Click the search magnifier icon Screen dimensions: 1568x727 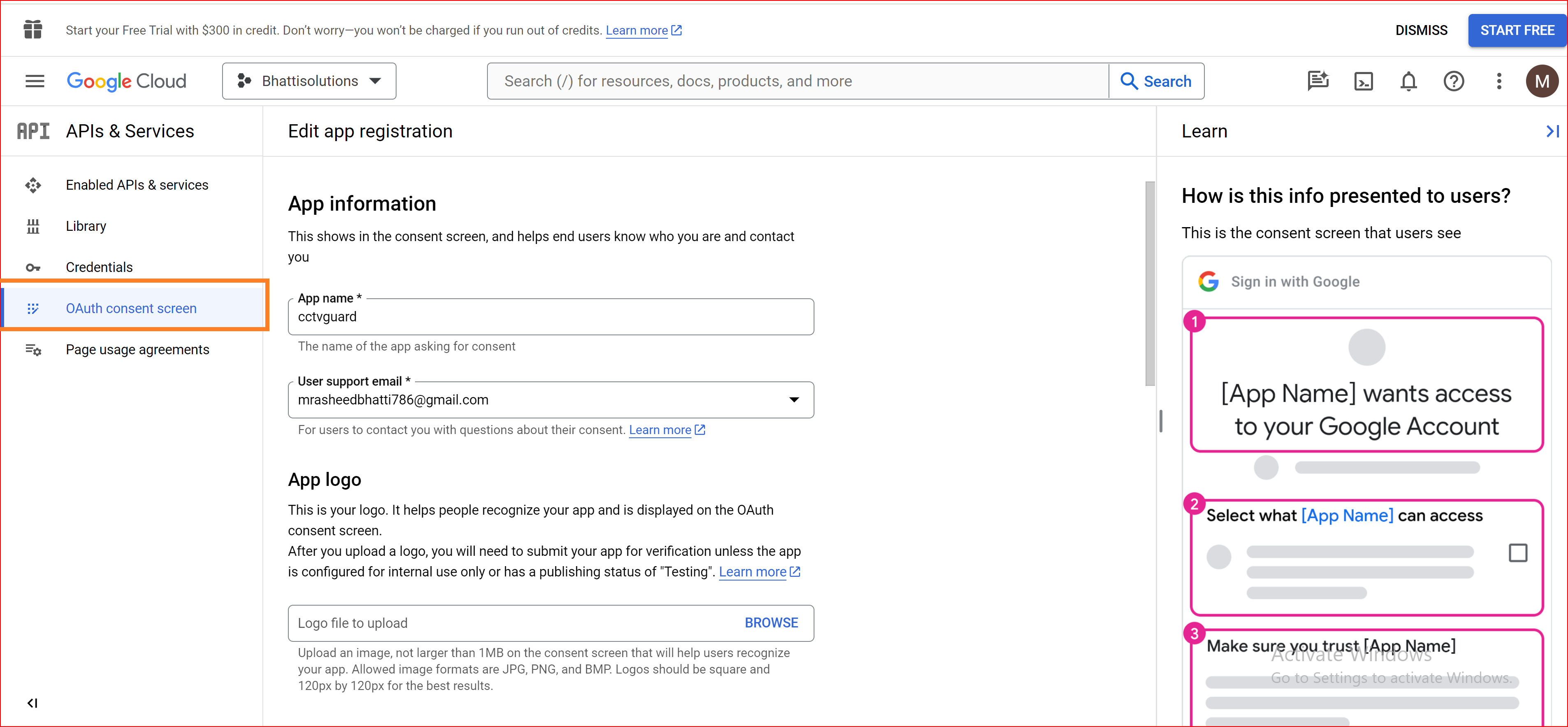coord(1129,81)
